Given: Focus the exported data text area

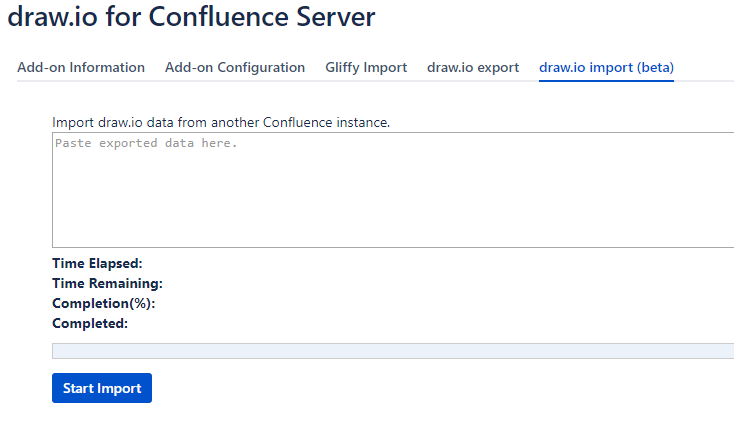Looking at the screenshot, I should (x=393, y=190).
